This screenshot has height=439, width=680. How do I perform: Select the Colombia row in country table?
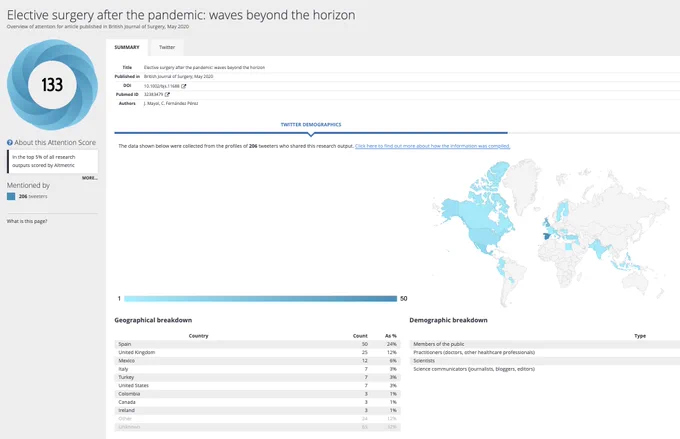point(258,394)
